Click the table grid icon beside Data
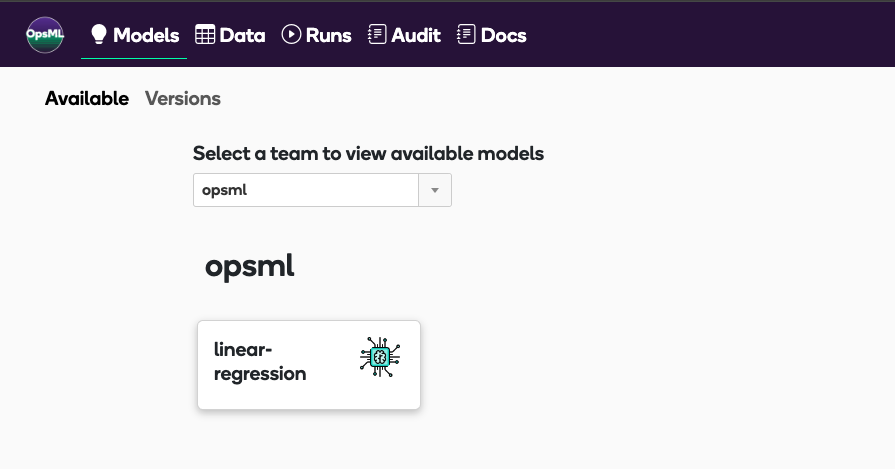895x469 pixels. (x=205, y=35)
